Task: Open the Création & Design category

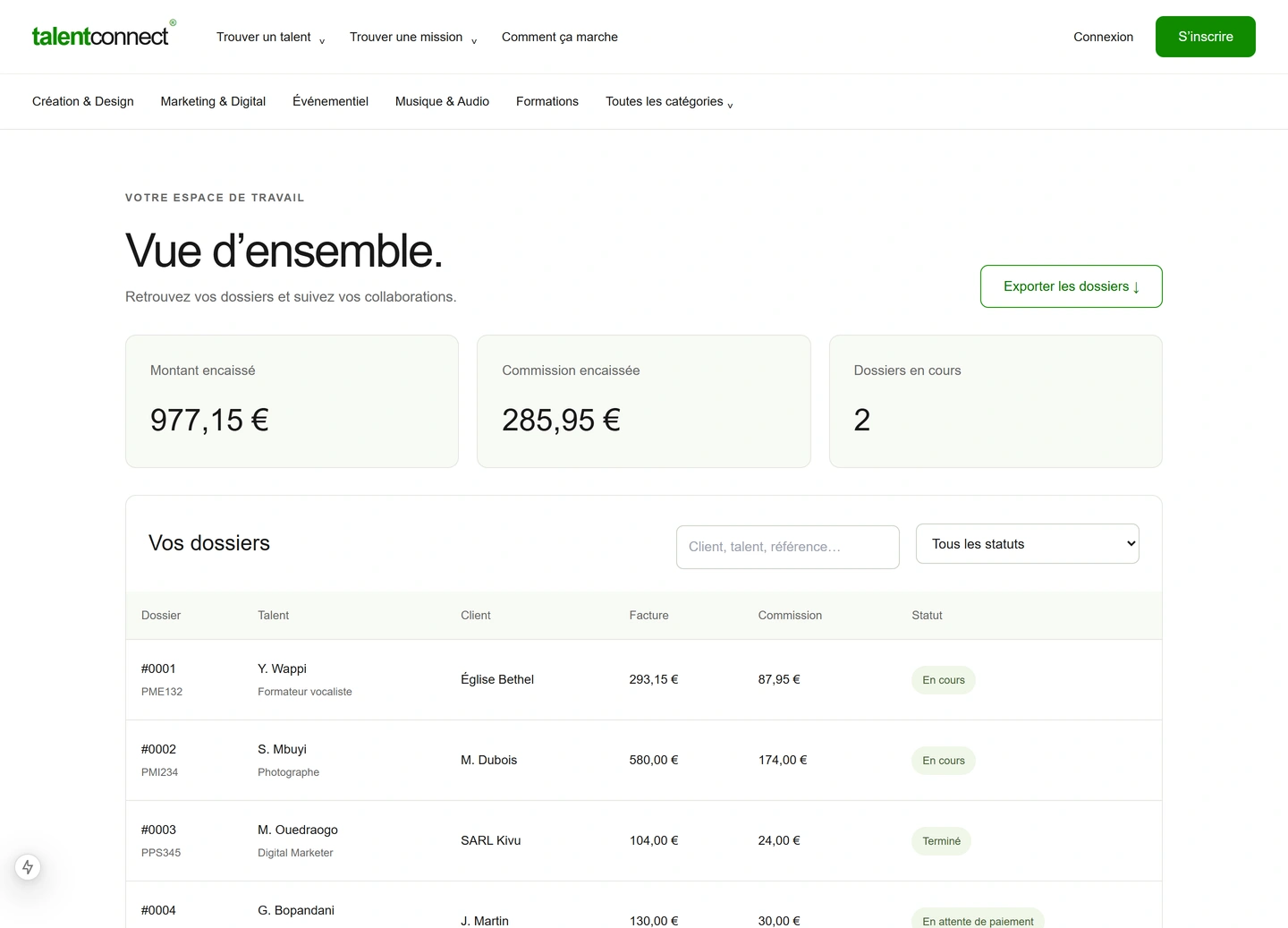Action: coord(83,101)
